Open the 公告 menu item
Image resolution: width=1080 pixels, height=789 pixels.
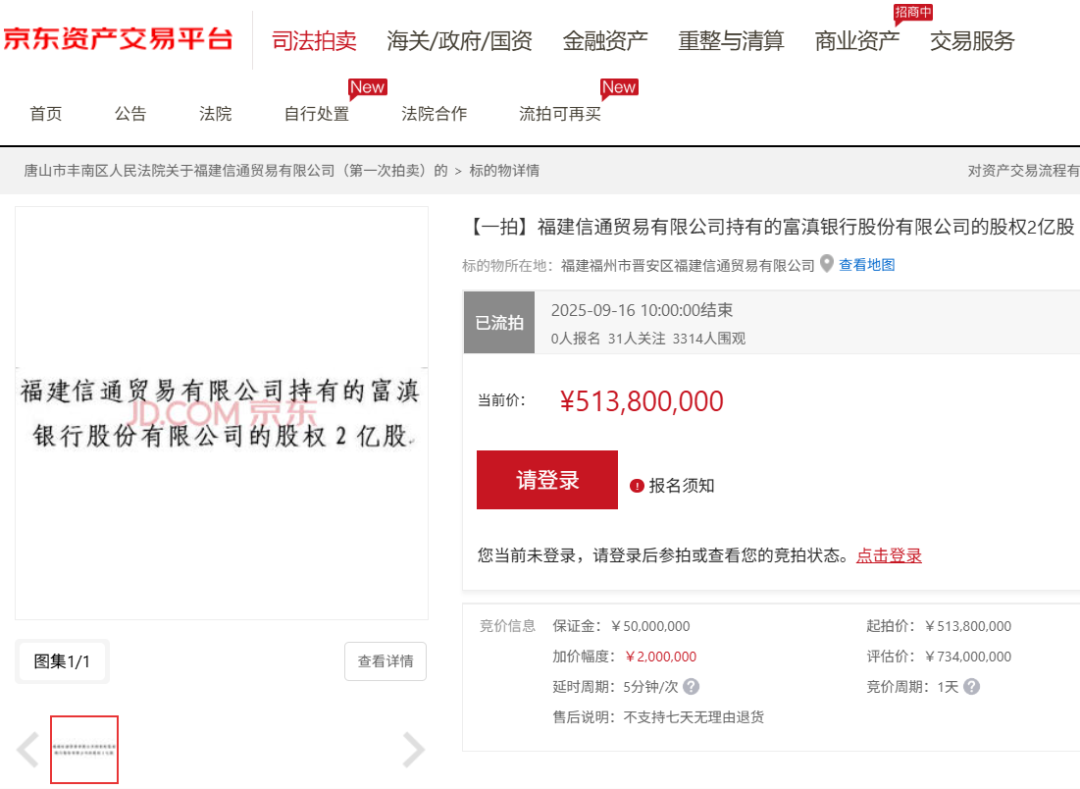(130, 114)
